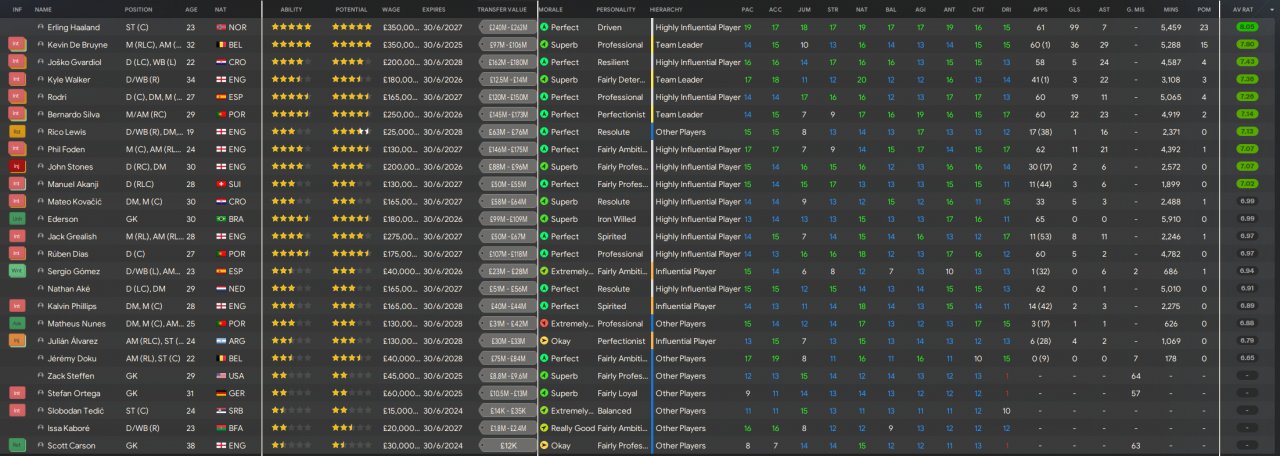
Task: Sort by the HIERARCHY column header
Action: pyautogui.click(x=667, y=9)
